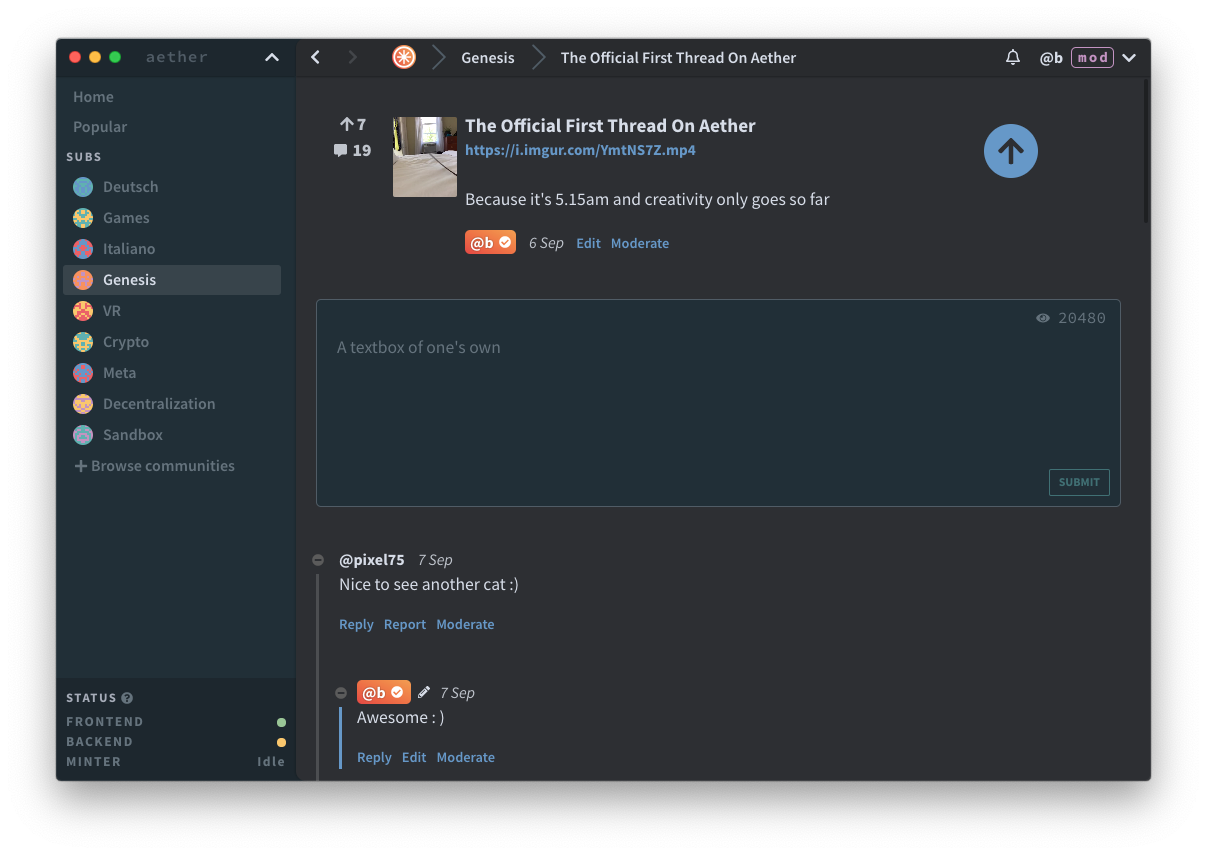Select the Sandbox sub in sidebar
This screenshot has width=1207, height=855.
132,435
